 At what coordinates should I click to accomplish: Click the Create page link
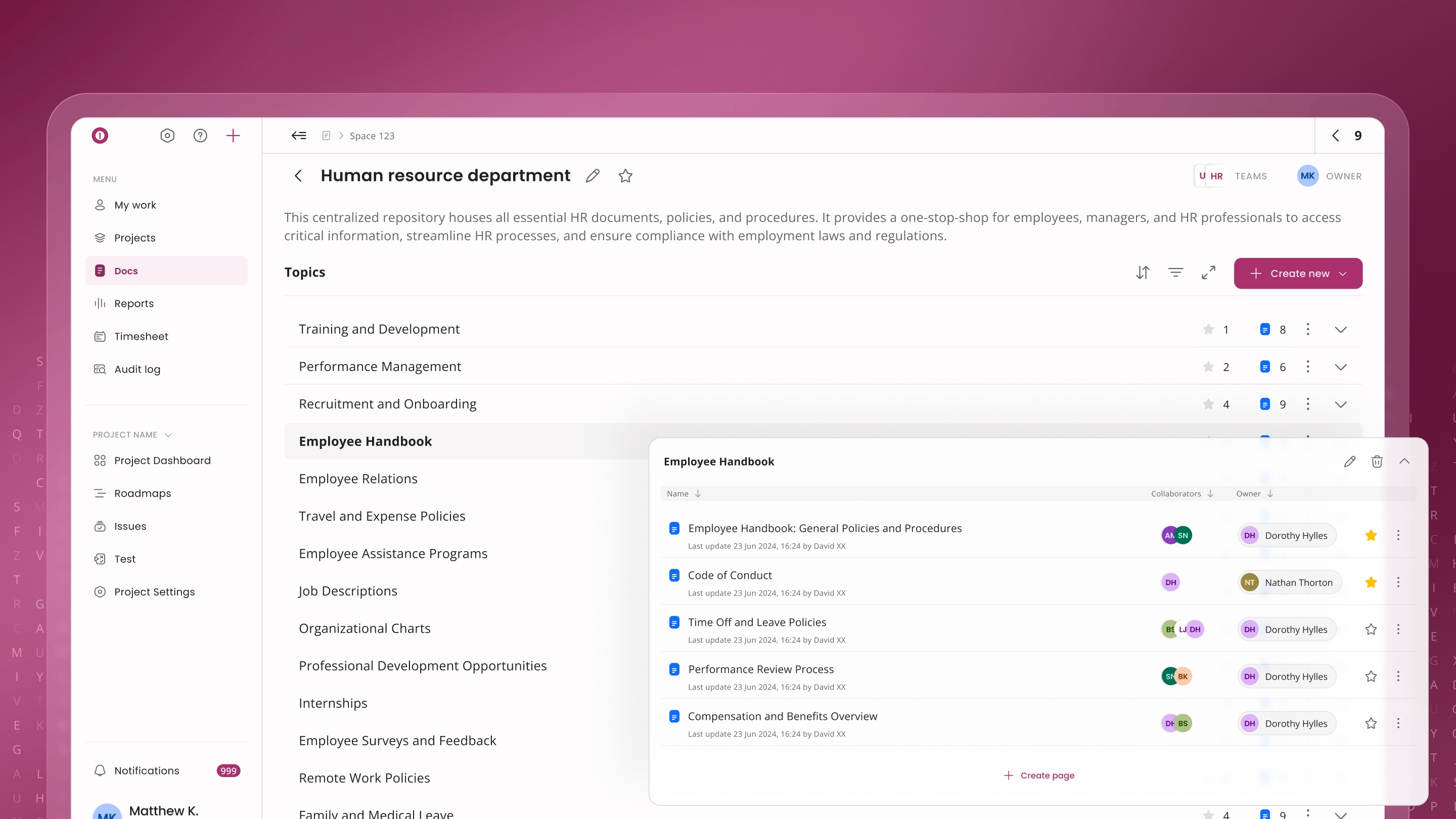pos(1039,776)
